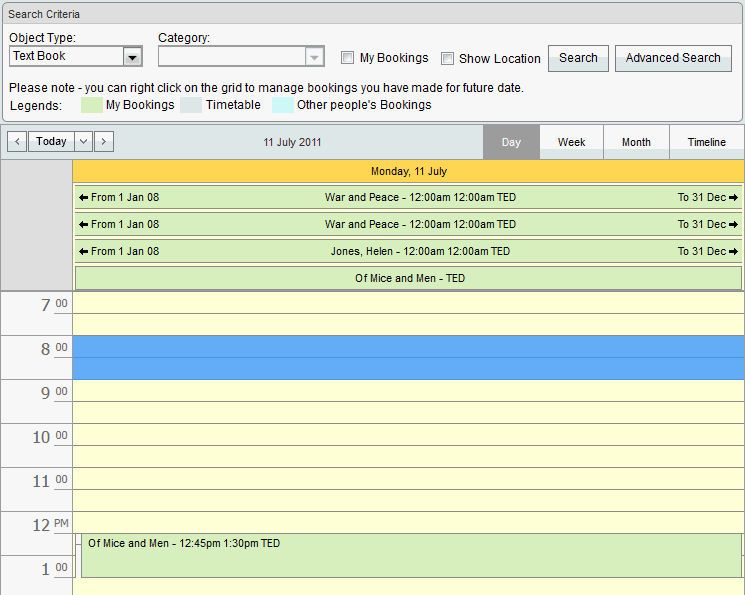
Task: Click left arrow on second War and Peace booking
Action: coord(84,224)
